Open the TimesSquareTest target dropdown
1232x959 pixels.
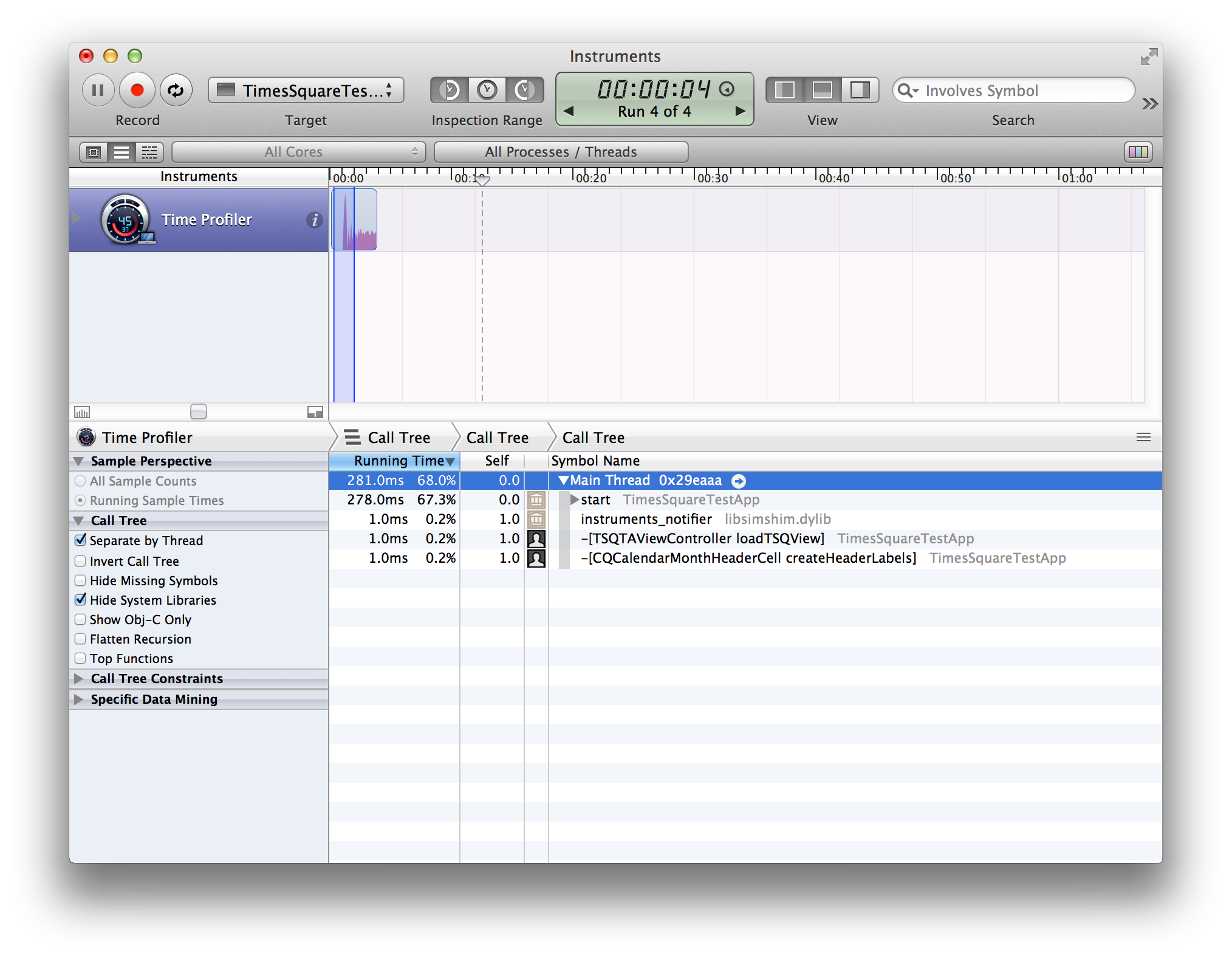coord(306,91)
